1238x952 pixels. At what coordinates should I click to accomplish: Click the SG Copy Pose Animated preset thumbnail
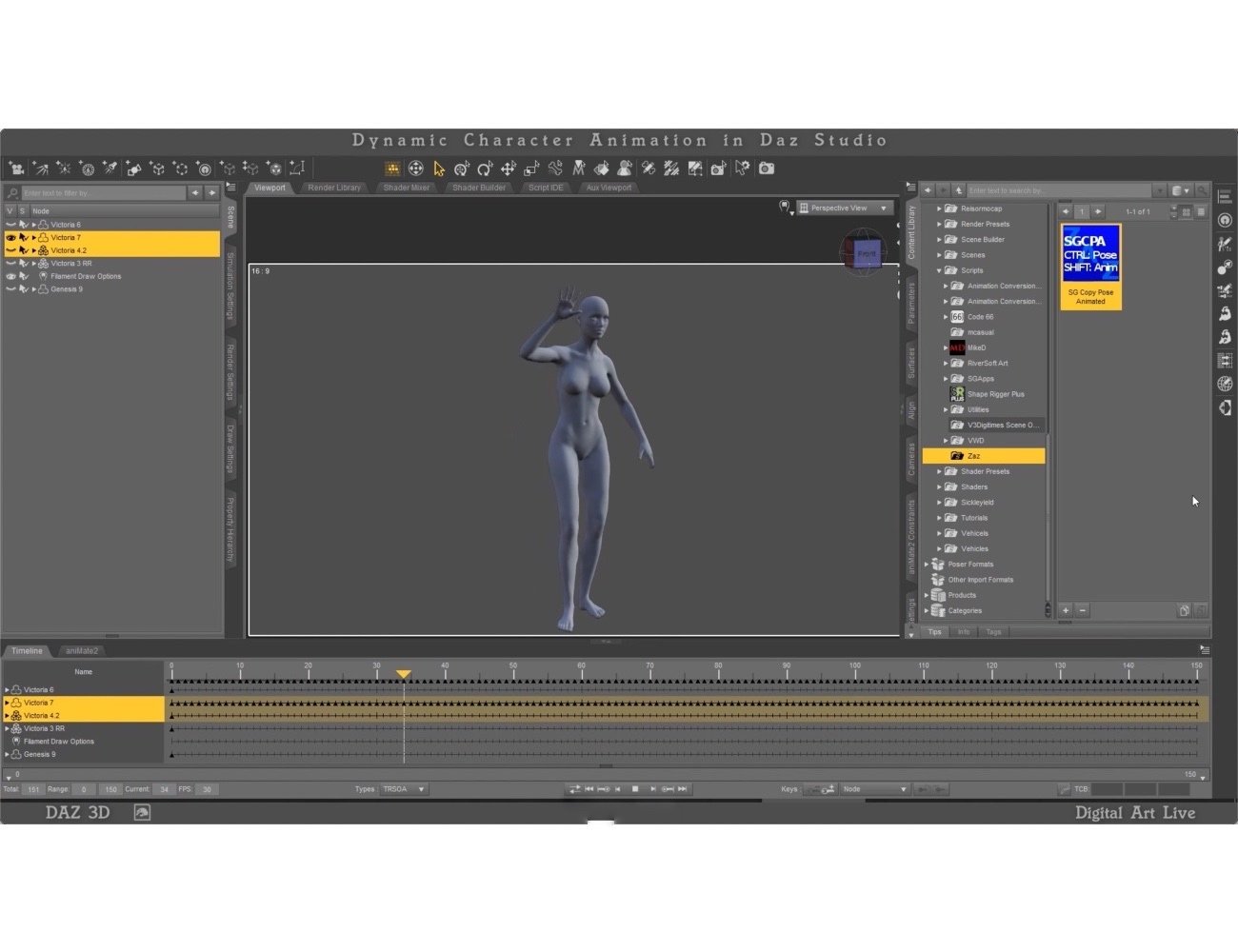click(x=1090, y=262)
